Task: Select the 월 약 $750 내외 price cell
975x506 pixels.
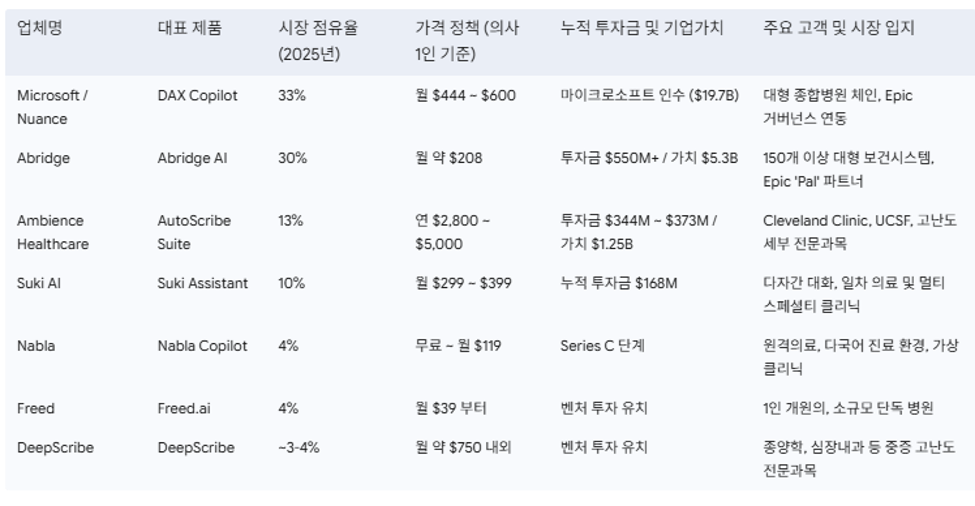Action: [x=463, y=448]
